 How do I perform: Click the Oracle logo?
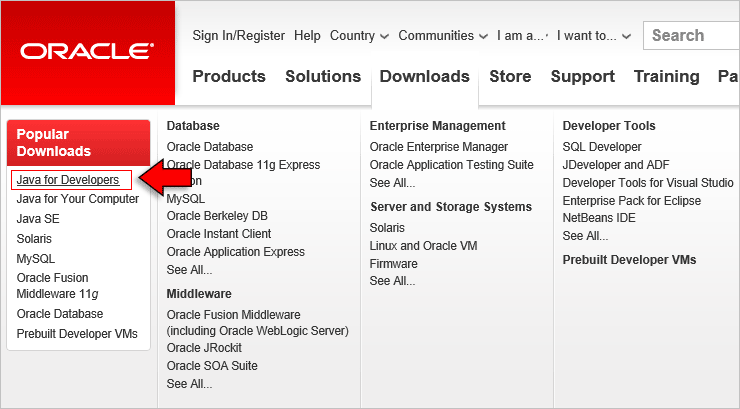pos(87,51)
